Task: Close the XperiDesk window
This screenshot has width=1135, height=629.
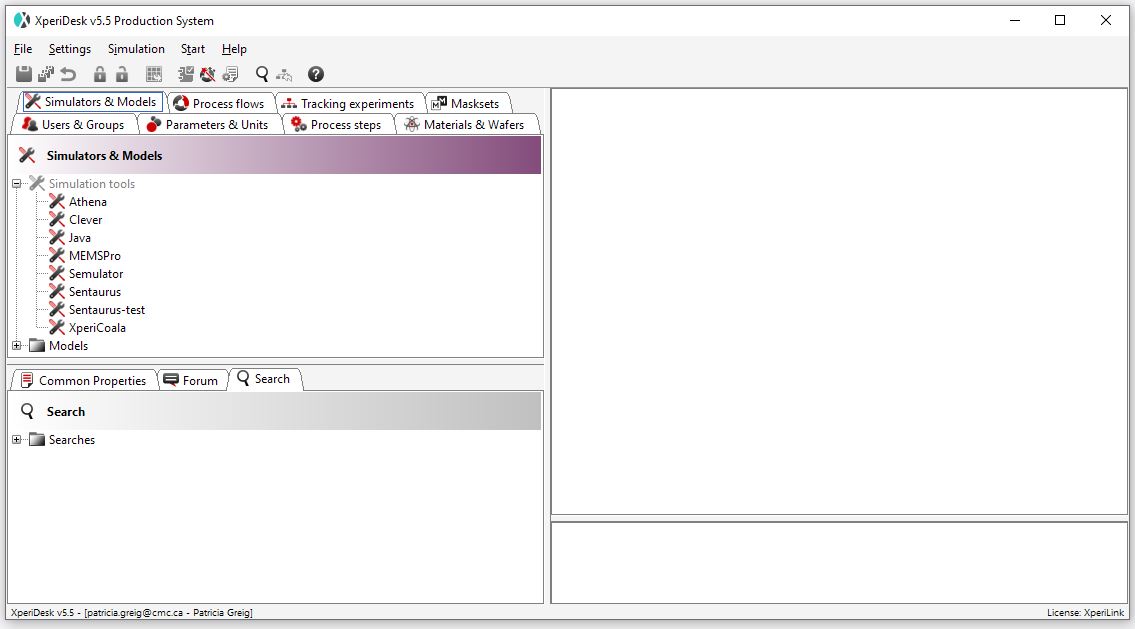Action: click(x=1105, y=20)
